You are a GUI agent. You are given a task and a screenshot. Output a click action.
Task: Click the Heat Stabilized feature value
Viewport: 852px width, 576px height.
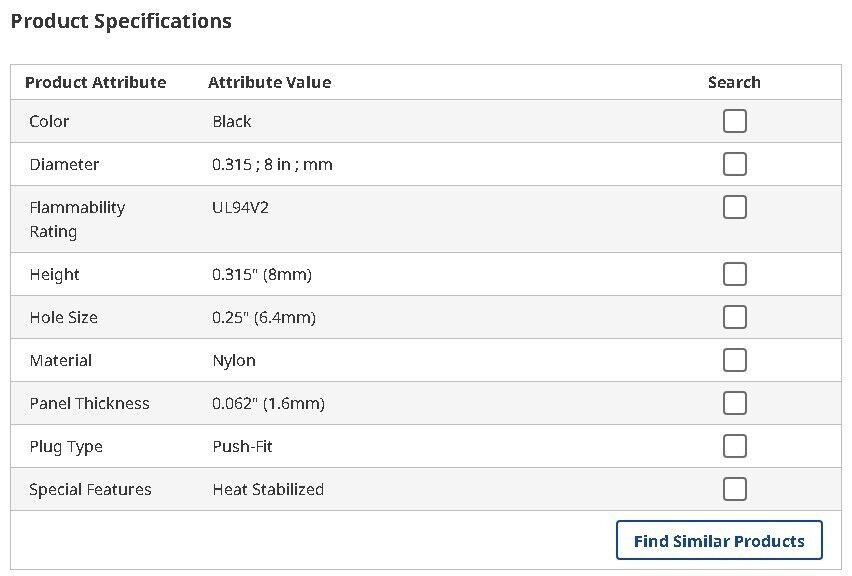pyautogui.click(x=268, y=490)
